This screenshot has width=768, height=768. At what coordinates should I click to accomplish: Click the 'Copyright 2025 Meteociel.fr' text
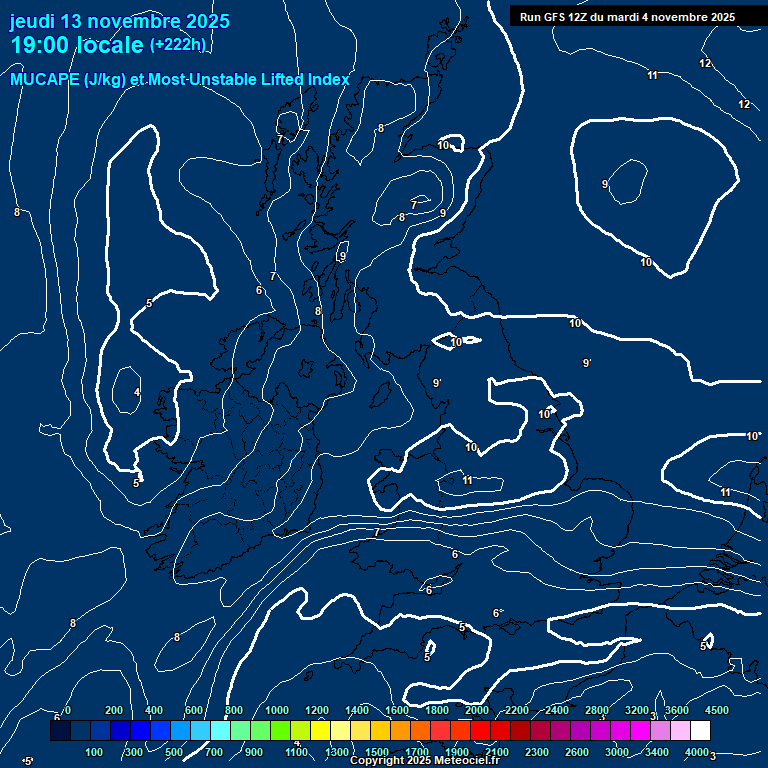click(425, 760)
